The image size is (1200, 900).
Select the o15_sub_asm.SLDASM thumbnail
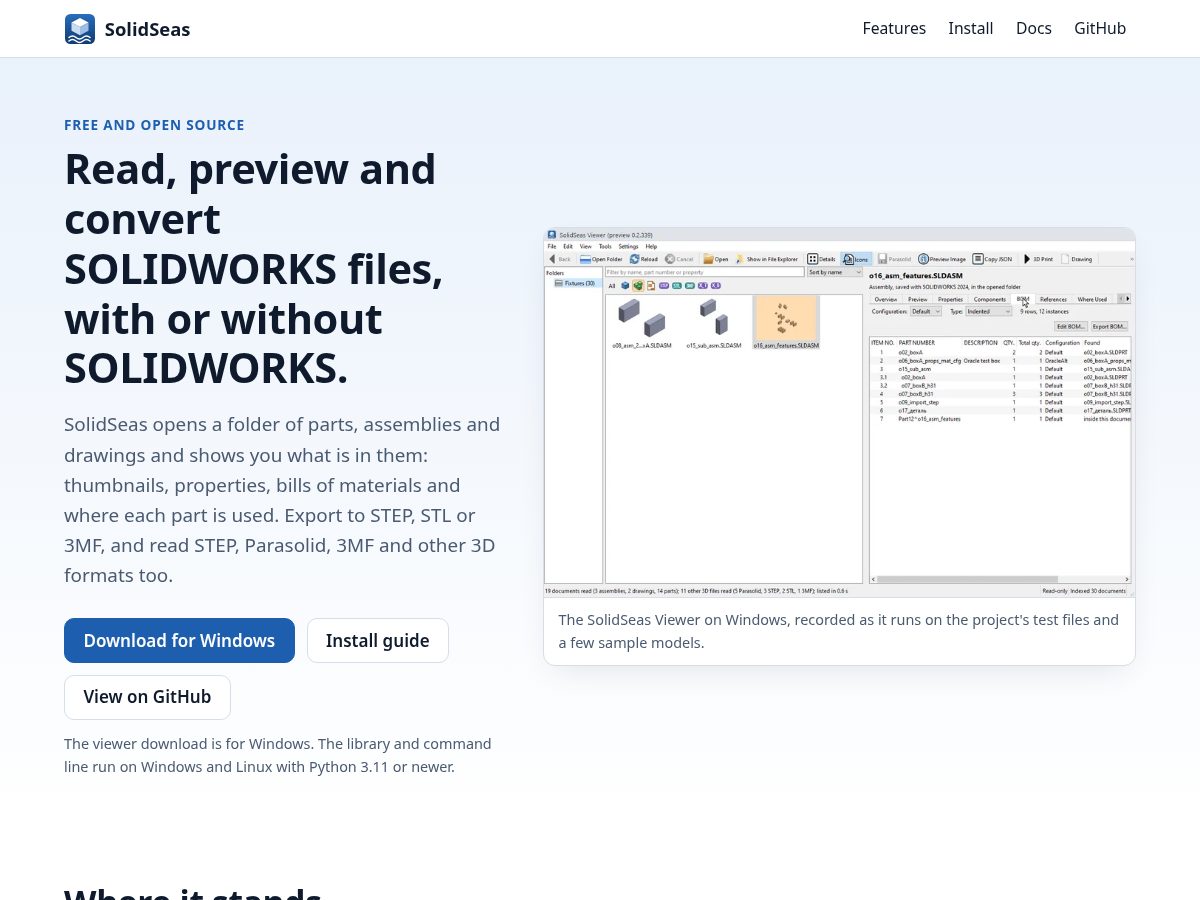tap(714, 324)
